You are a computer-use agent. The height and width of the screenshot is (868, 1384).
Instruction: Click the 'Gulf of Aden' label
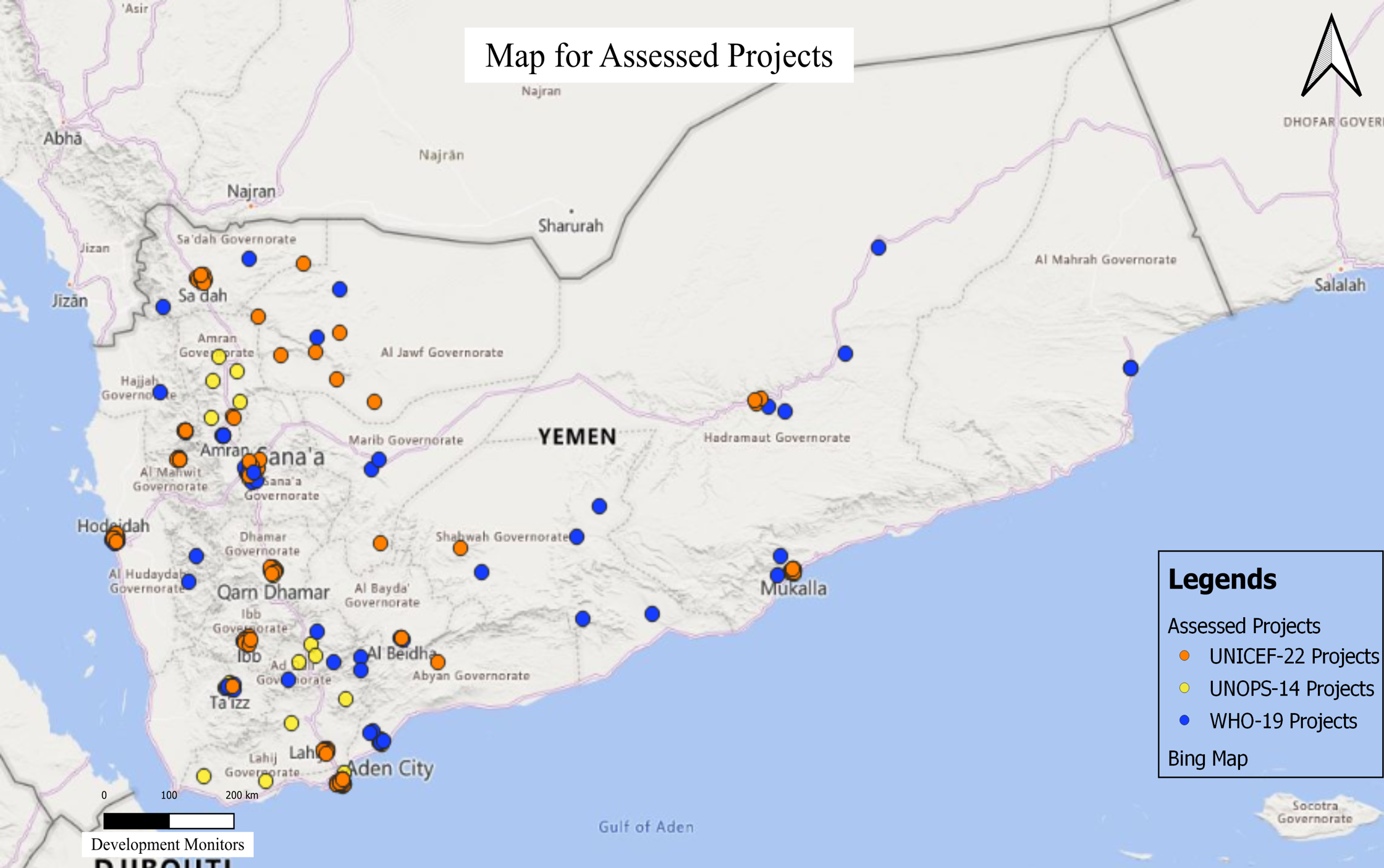(x=646, y=827)
